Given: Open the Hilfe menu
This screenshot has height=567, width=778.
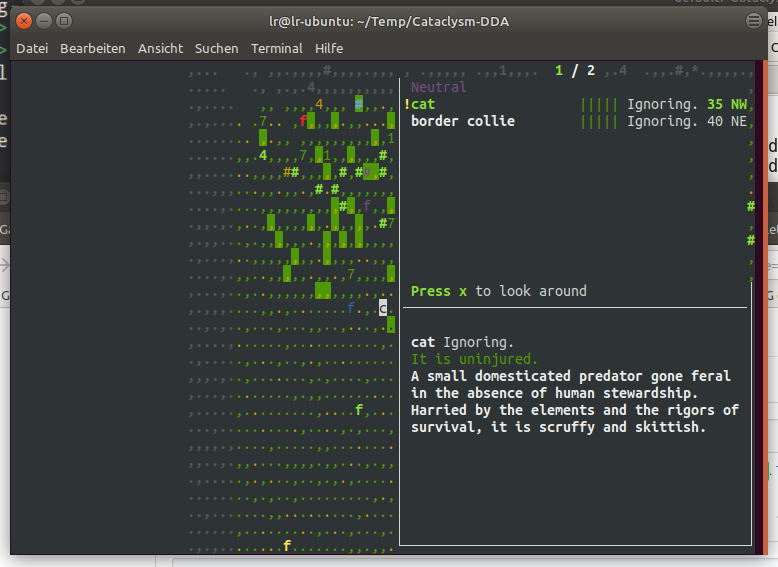Looking at the screenshot, I should point(329,49).
